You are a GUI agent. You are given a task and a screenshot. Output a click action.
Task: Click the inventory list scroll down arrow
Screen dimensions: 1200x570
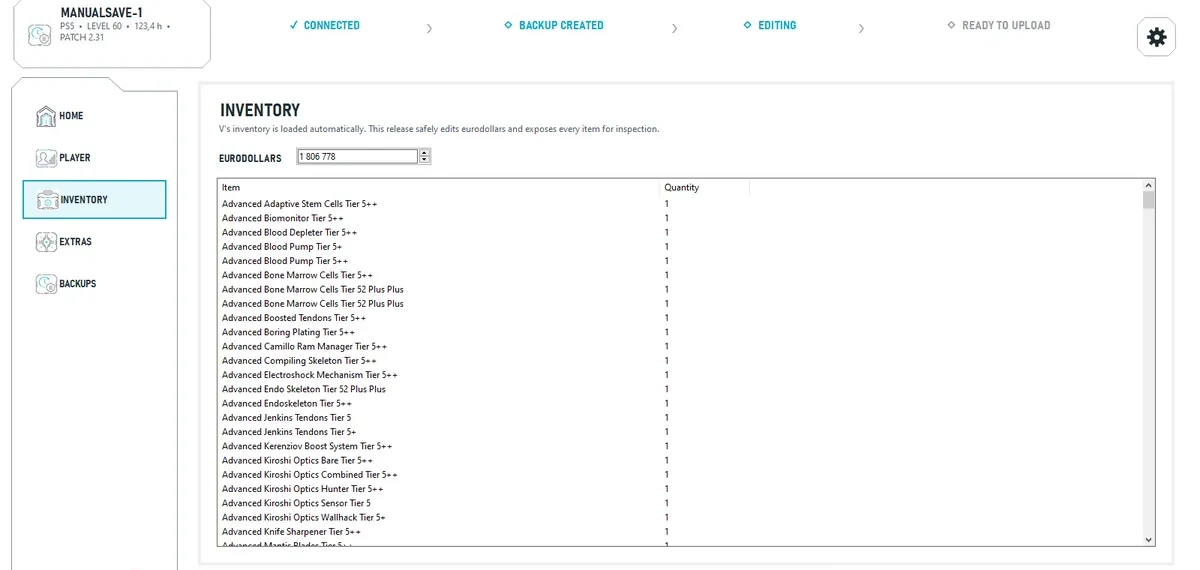pyautogui.click(x=1149, y=539)
